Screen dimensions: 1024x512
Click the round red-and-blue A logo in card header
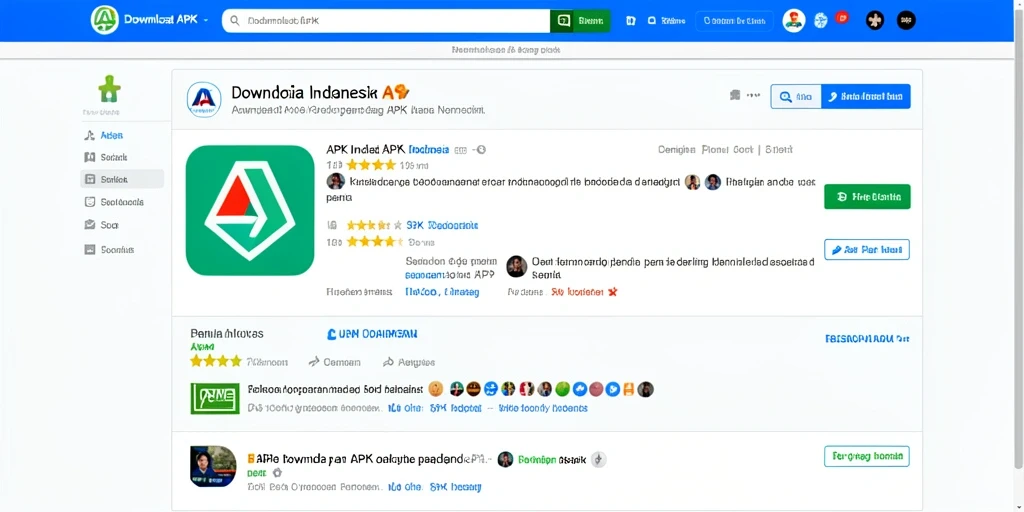tap(204, 99)
